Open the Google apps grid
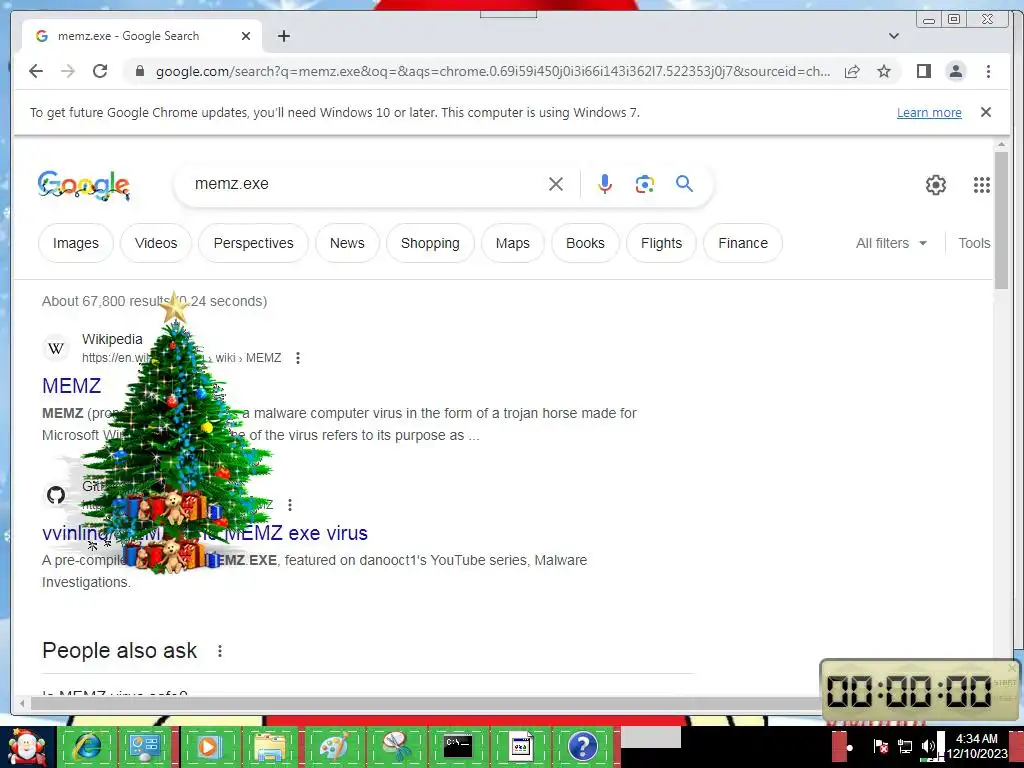The image size is (1024, 768). coord(982,185)
